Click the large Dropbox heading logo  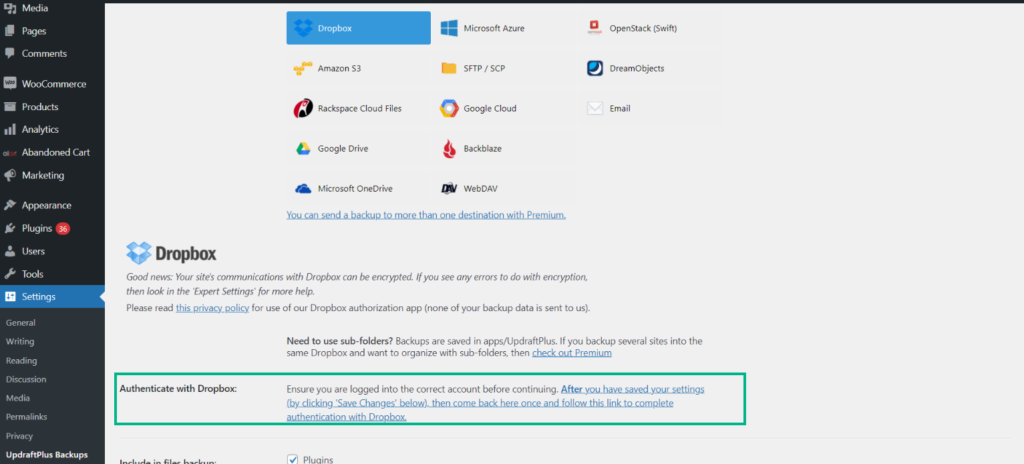[171, 253]
